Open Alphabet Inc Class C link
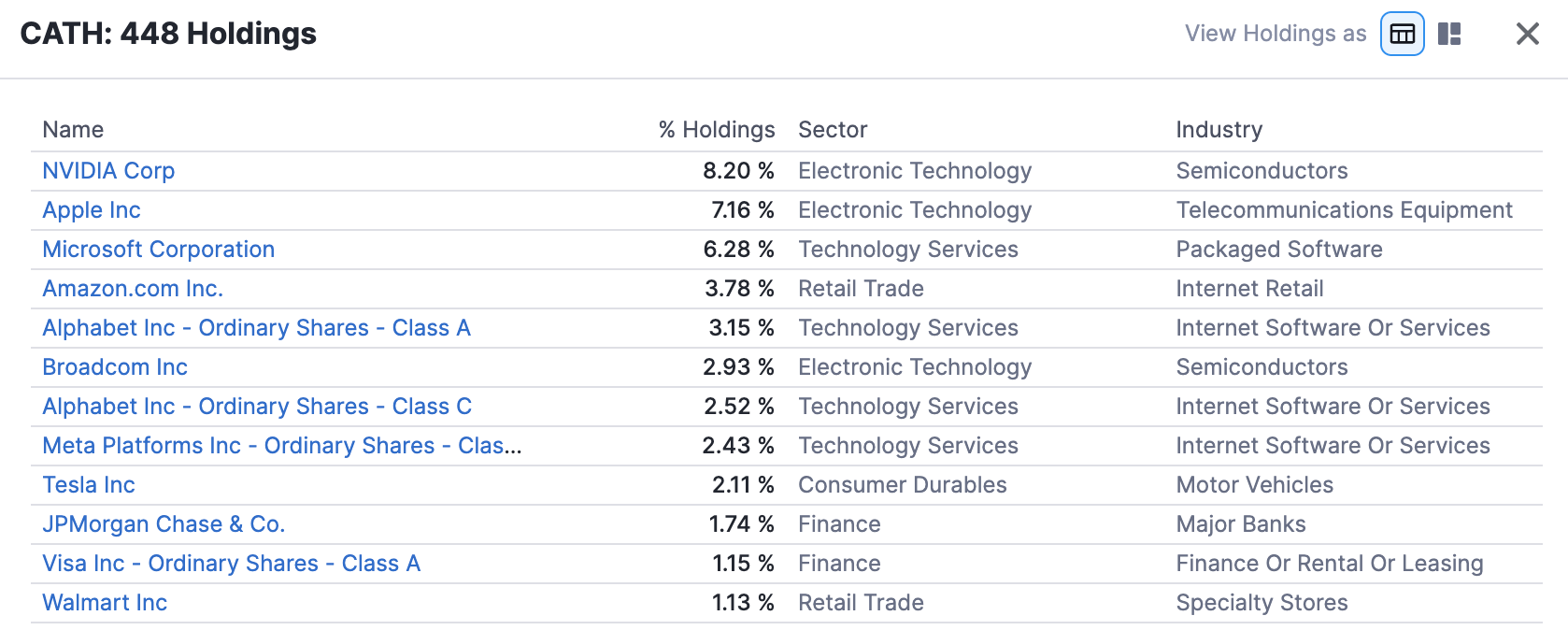The width and height of the screenshot is (1568, 630). pos(257,407)
